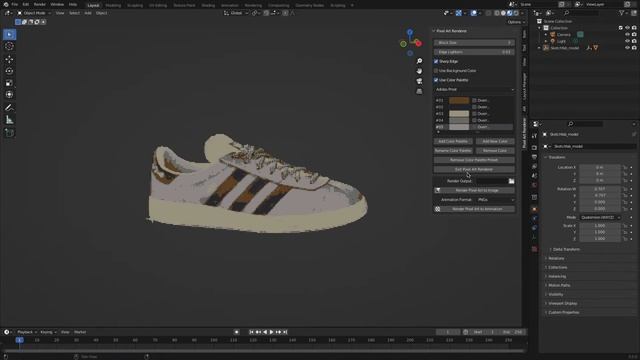Click the current frame number field

(448, 332)
